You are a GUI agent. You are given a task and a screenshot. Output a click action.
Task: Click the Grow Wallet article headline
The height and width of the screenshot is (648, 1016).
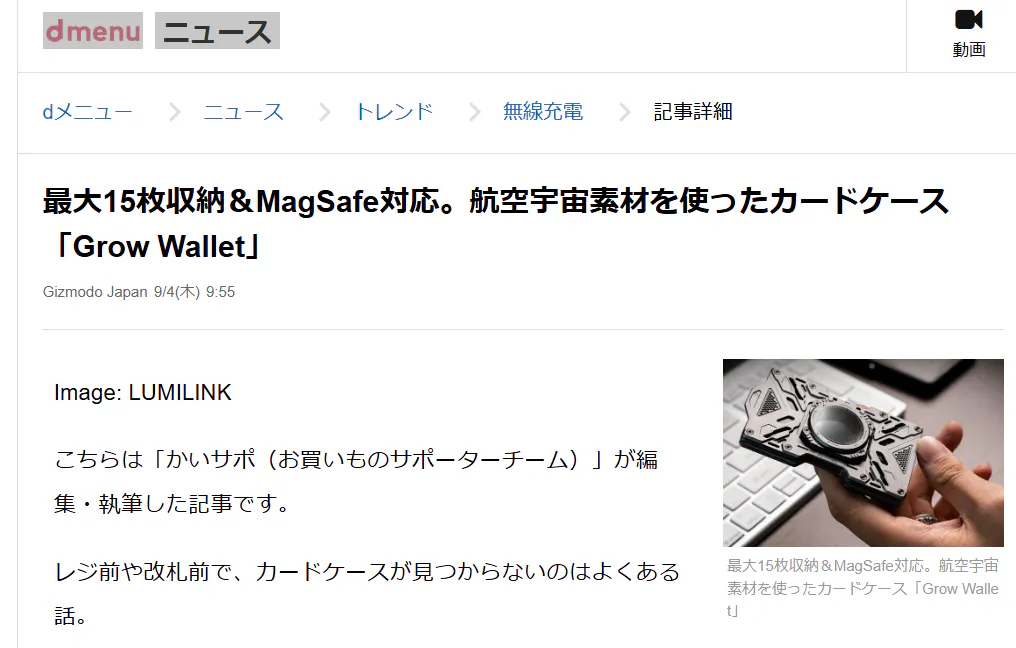[496, 223]
